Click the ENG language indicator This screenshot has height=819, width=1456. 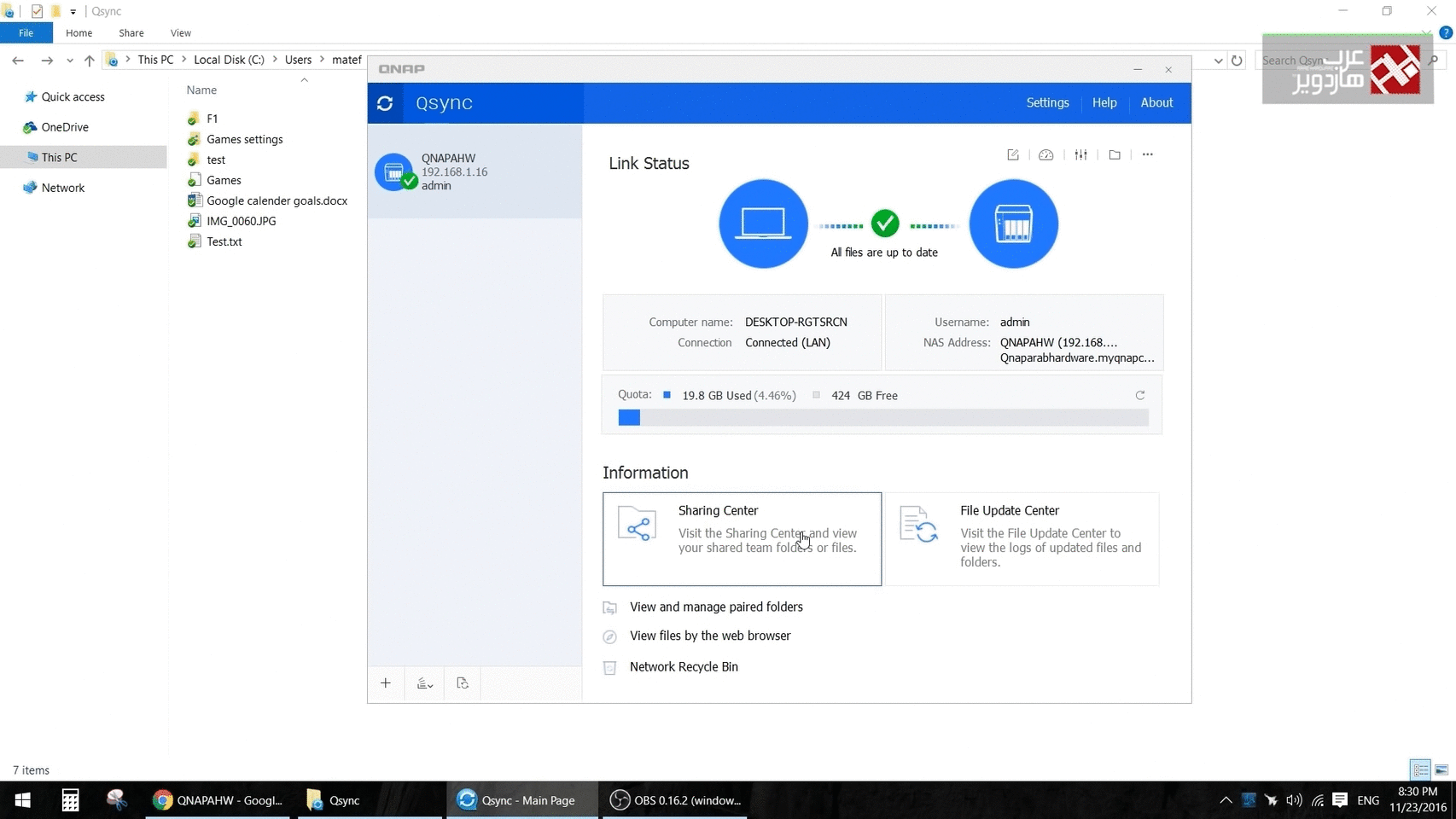[1368, 800]
